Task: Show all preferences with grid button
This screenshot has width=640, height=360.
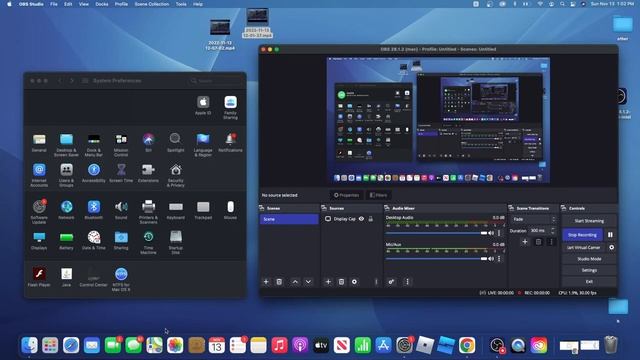Action: tap(85, 81)
